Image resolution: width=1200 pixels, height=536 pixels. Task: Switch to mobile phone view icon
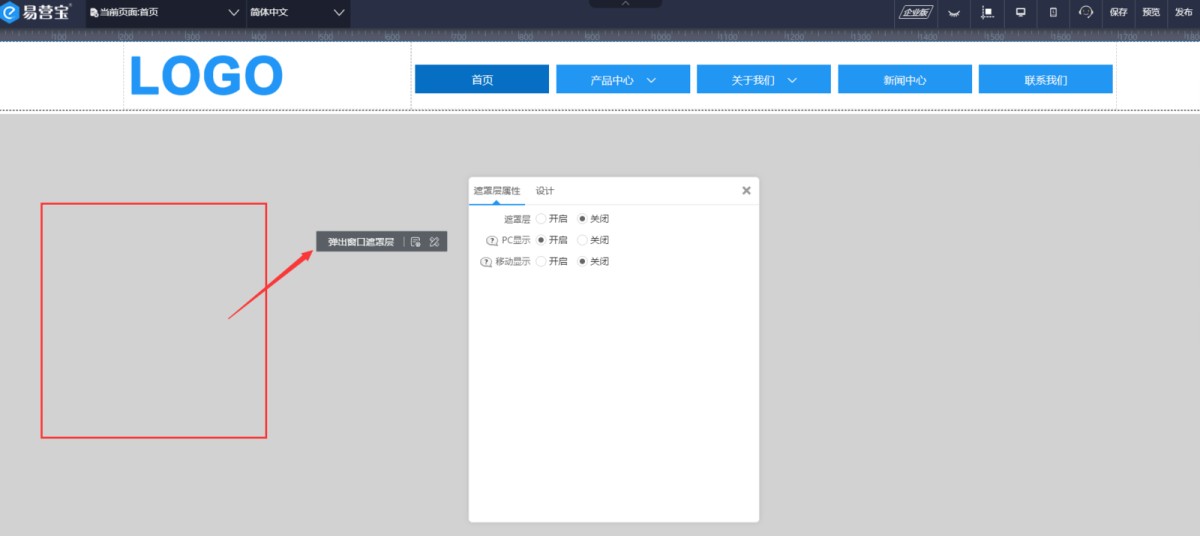coord(1053,13)
